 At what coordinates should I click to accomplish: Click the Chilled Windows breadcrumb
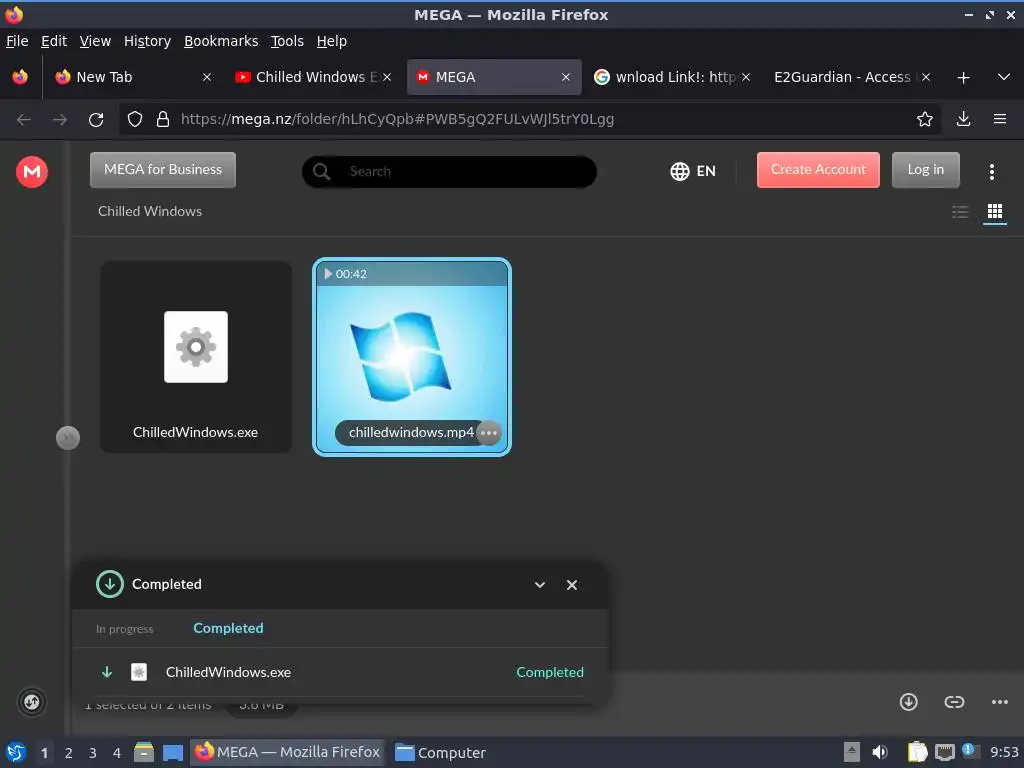[150, 212]
